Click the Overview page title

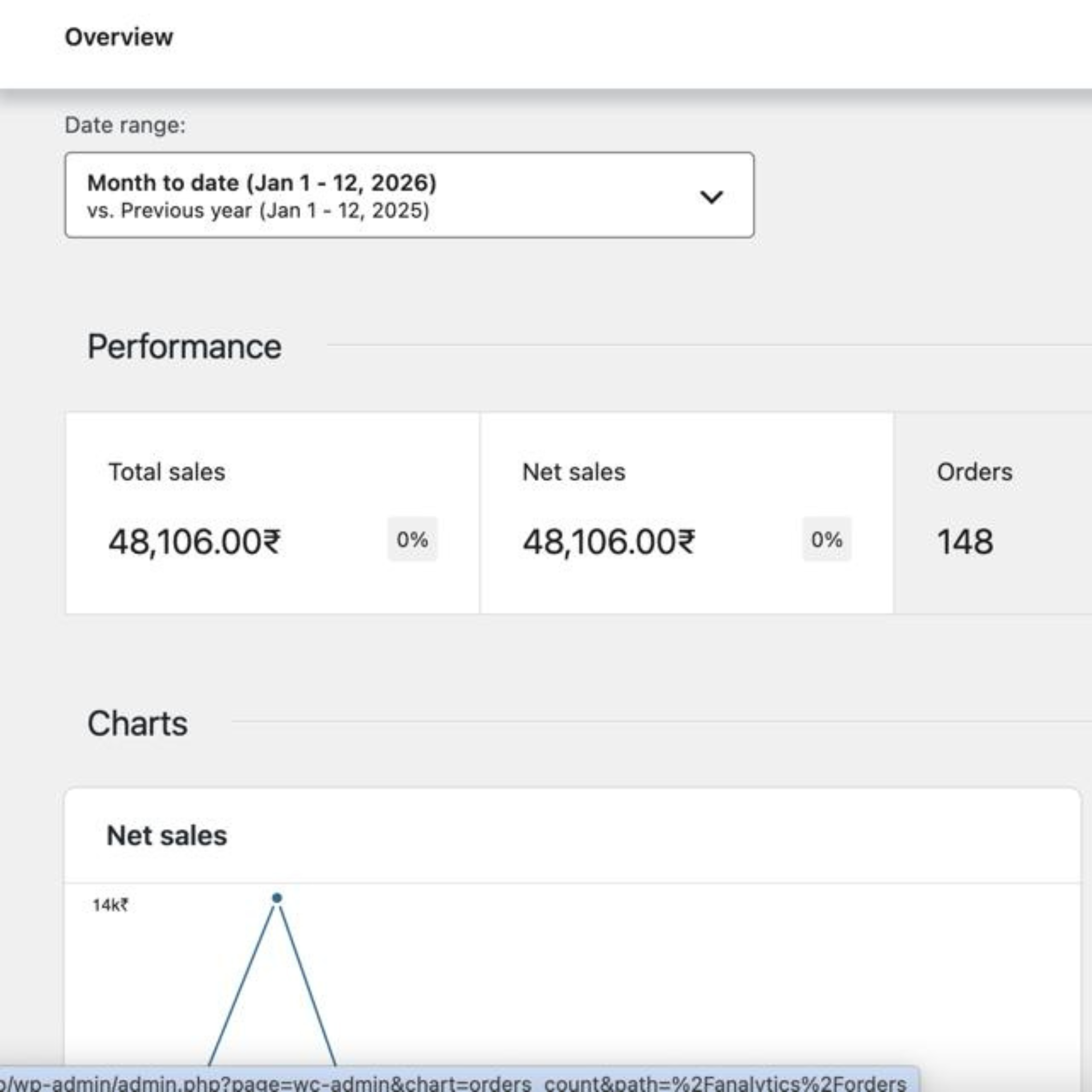(x=118, y=37)
